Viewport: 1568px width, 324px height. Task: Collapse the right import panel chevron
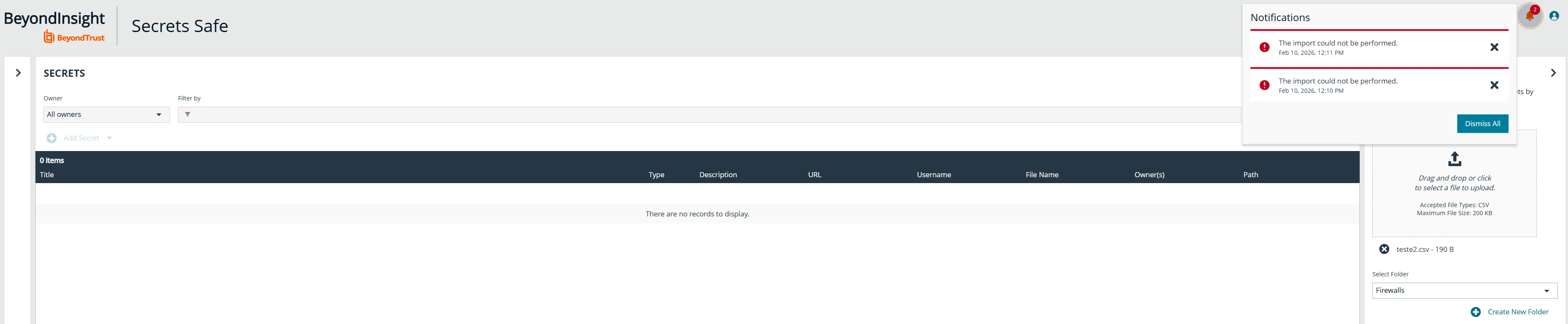pyautogui.click(x=1553, y=73)
